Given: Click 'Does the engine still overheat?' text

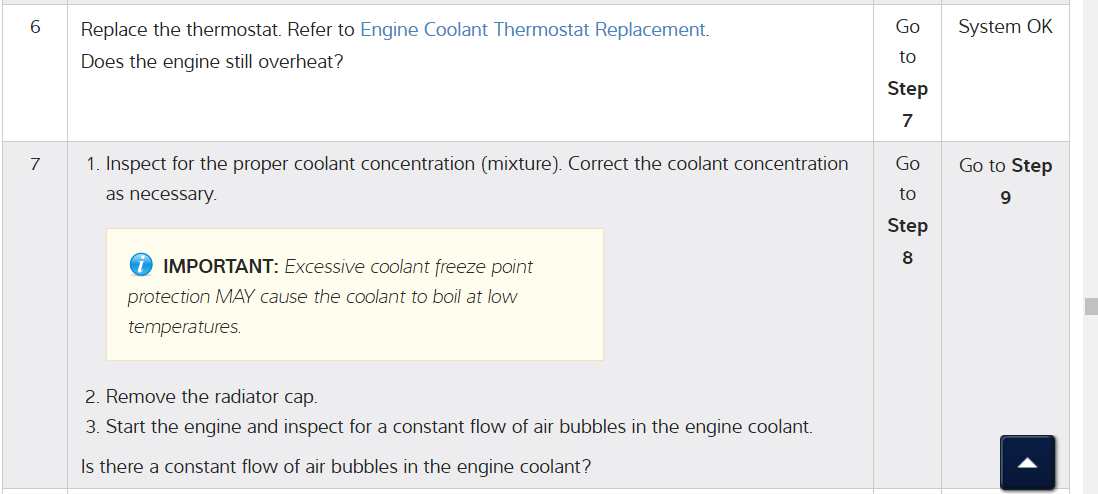Looking at the screenshot, I should tap(212, 62).
